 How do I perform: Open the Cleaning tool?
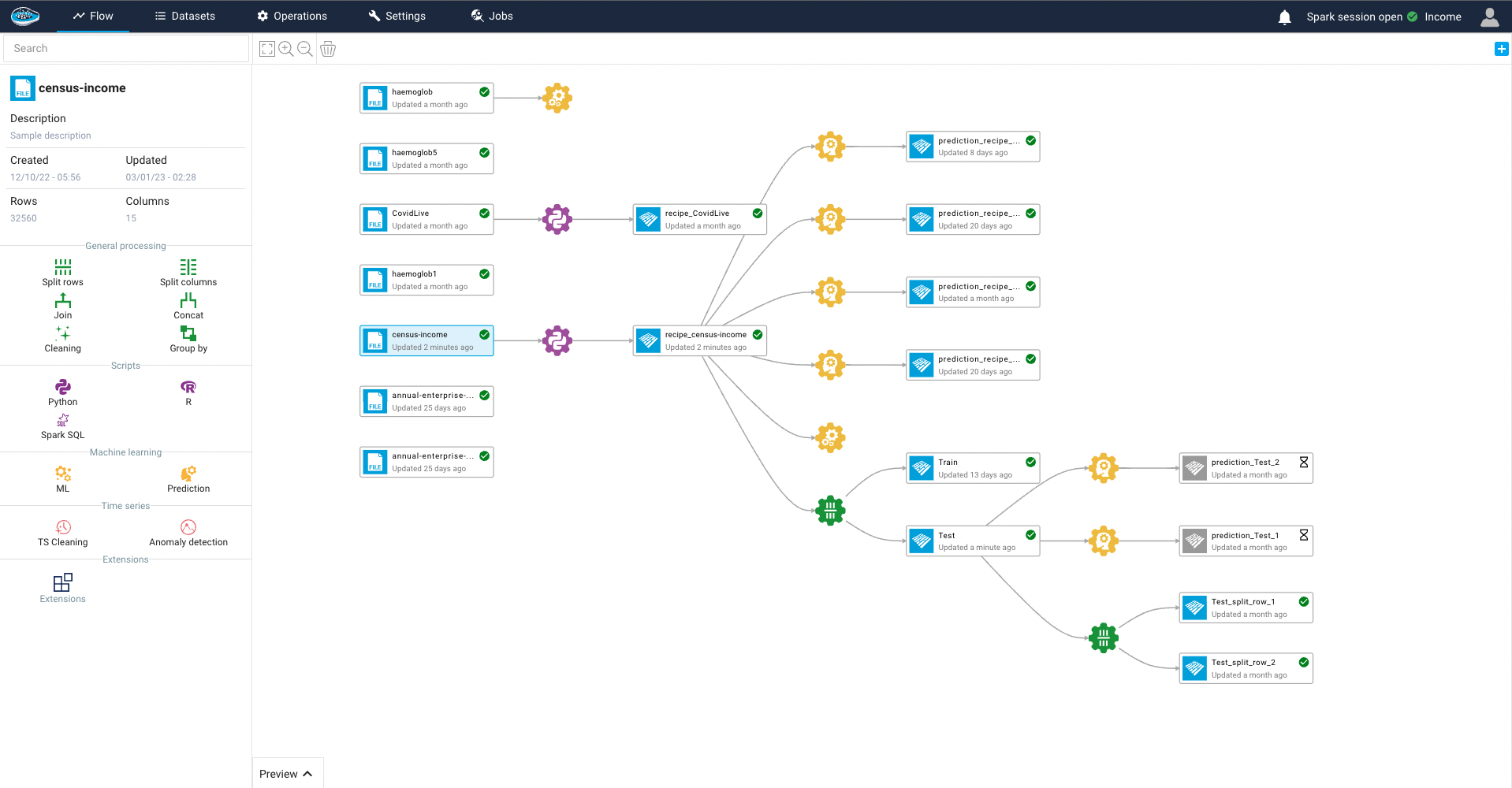click(x=62, y=334)
